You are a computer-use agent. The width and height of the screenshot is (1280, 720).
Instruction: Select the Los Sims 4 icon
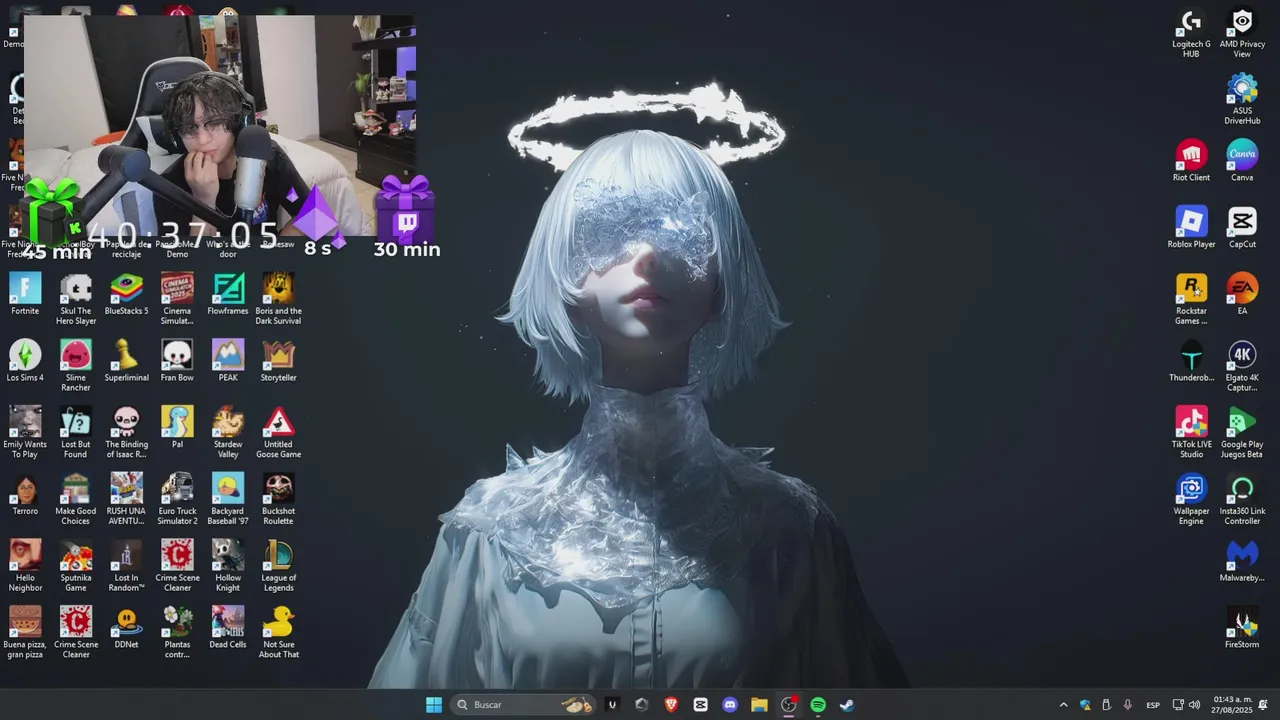pos(25,361)
